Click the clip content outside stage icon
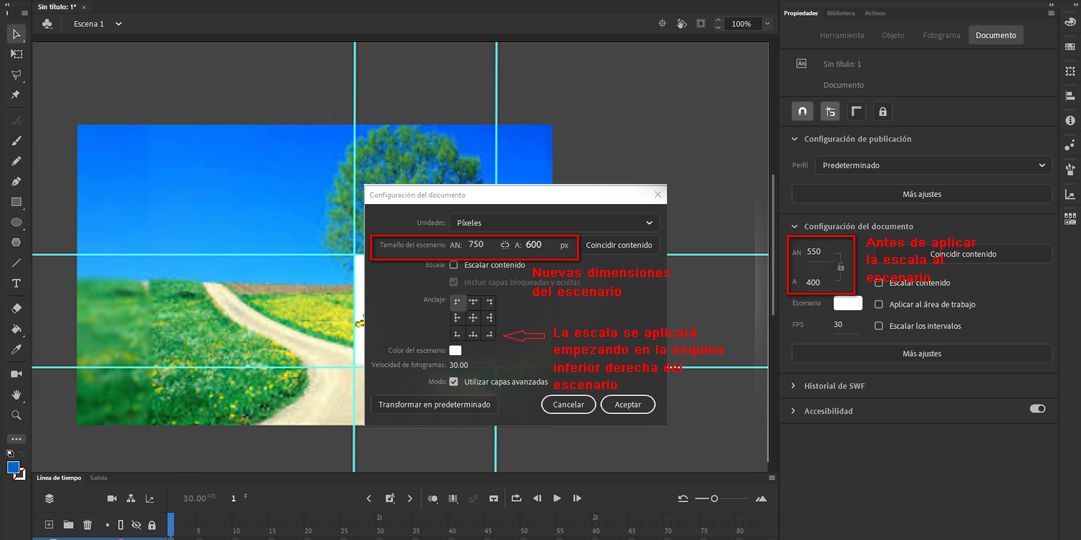Screen dimensions: 1081x540 coord(700,23)
